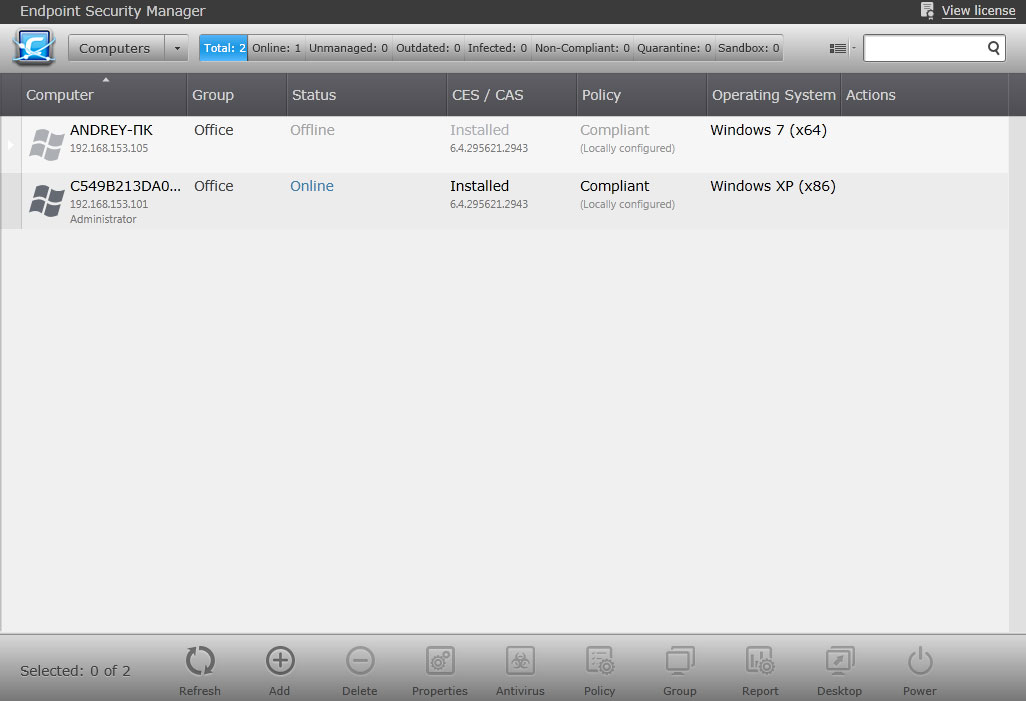1026x701 pixels.
Task: Click IP address 192.168.153.105
Action: [x=109, y=148]
